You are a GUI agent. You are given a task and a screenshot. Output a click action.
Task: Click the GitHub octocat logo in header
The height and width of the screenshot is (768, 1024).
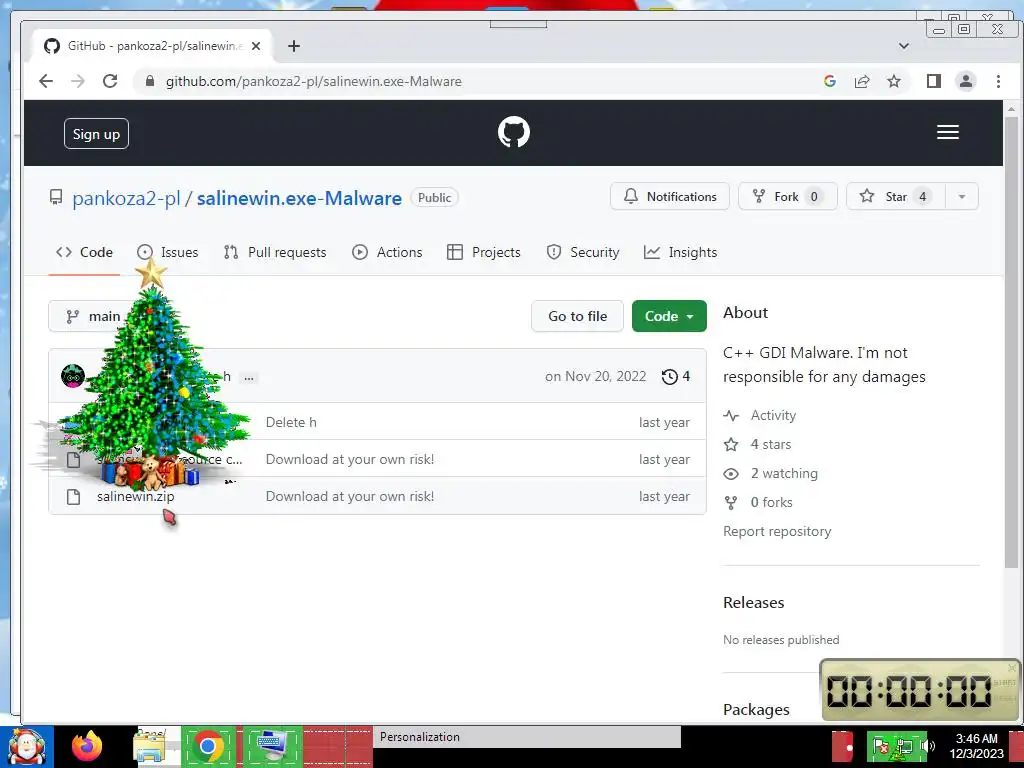[x=514, y=132]
